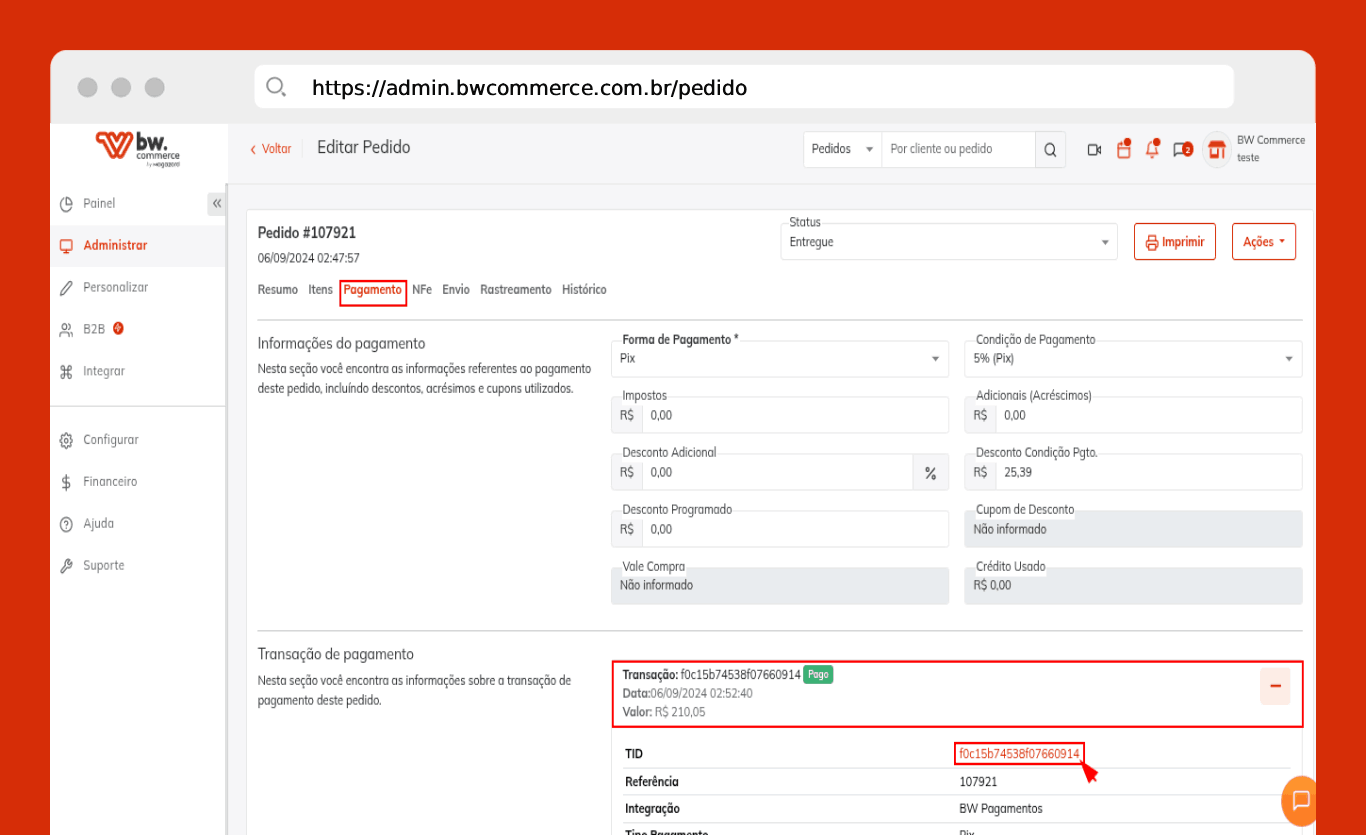
Task: Collapse the sidebar with the double-chevron
Action: (x=217, y=203)
